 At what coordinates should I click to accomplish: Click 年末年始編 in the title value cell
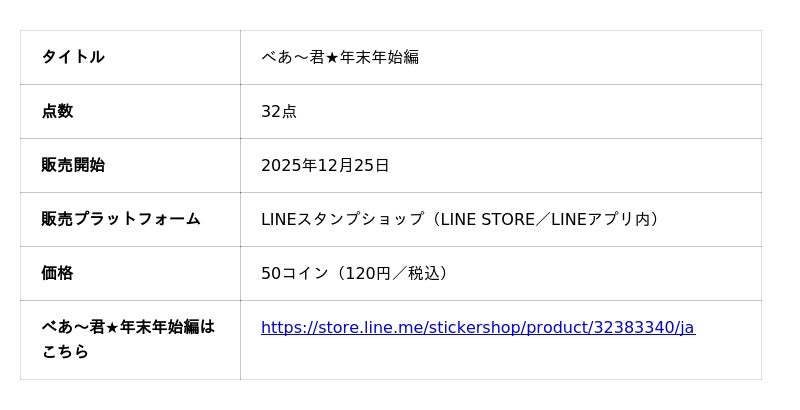(x=380, y=57)
